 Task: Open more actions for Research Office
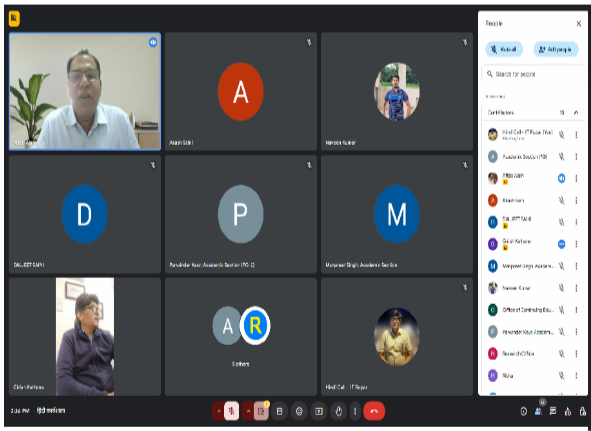576,354
